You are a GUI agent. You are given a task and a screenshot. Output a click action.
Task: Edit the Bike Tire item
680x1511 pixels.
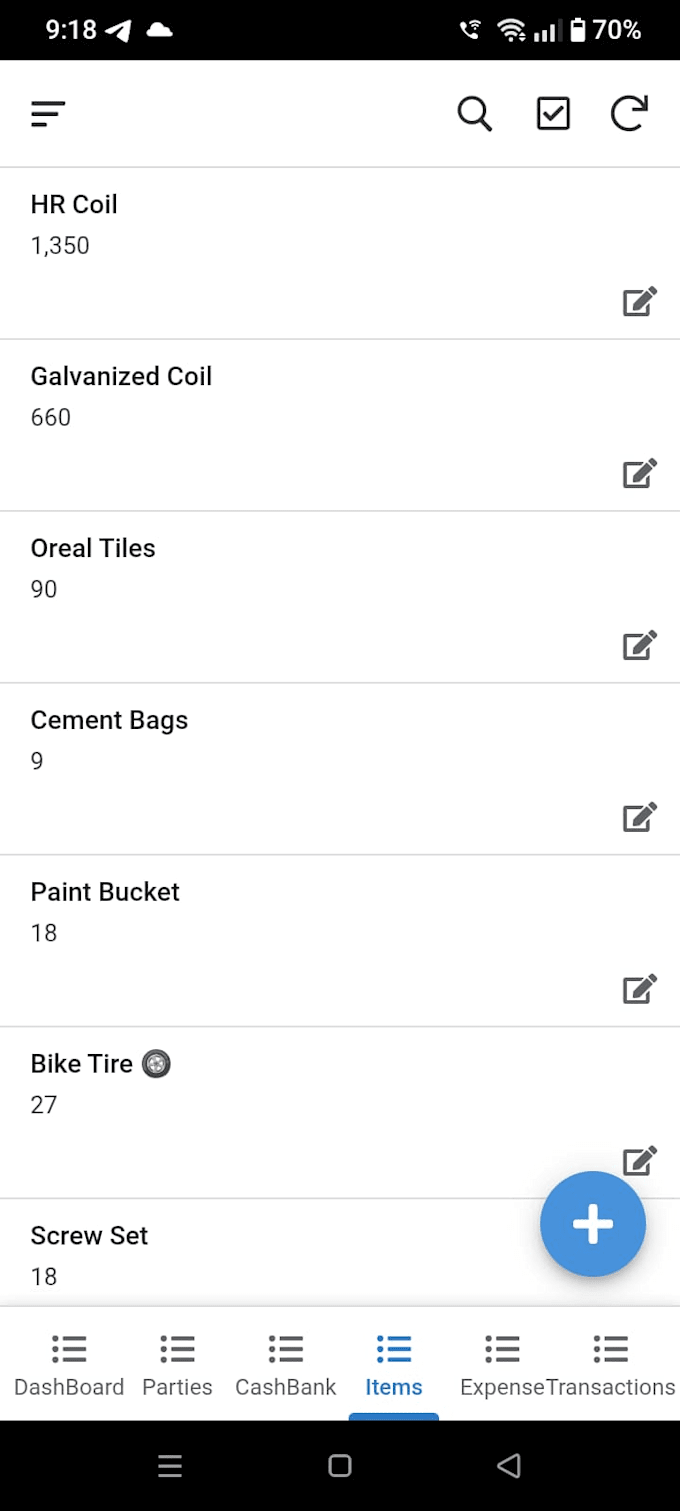(x=640, y=1160)
